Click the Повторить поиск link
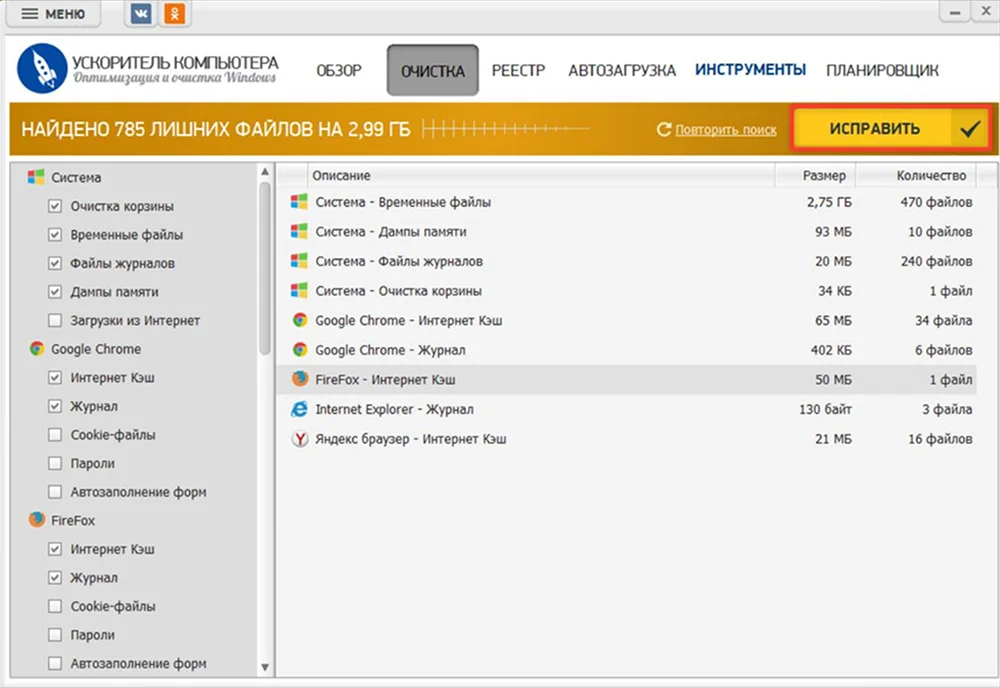This screenshot has width=1000, height=688. pos(725,131)
